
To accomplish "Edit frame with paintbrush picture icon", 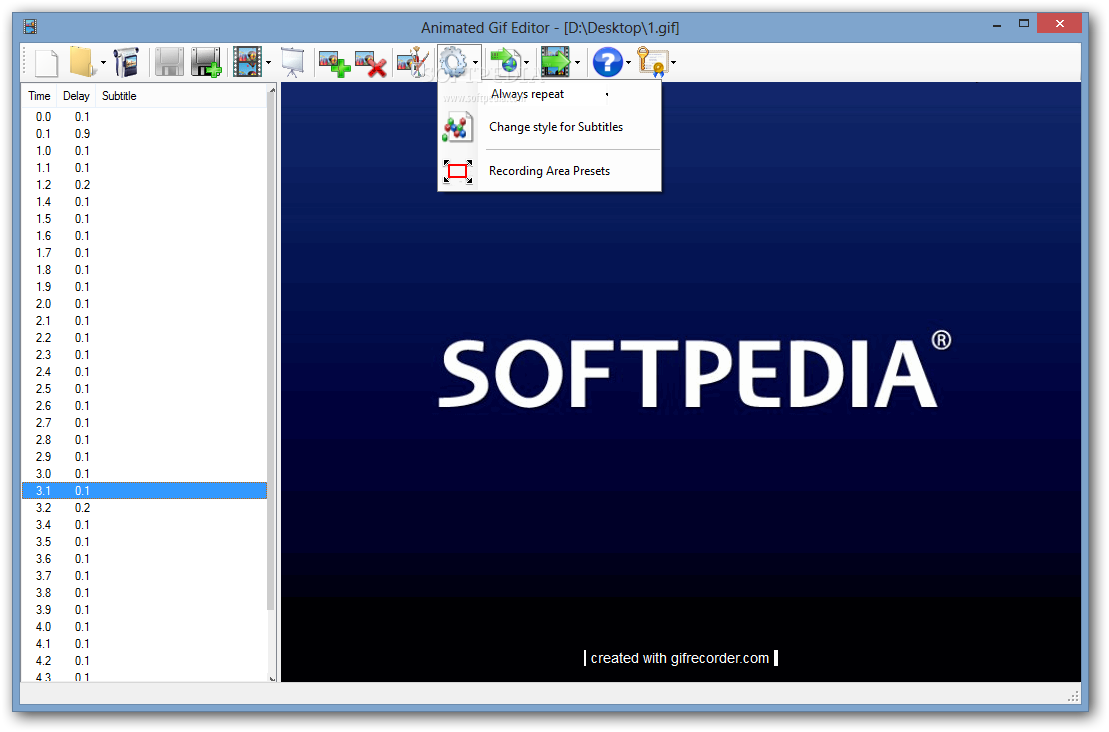I will [413, 62].
